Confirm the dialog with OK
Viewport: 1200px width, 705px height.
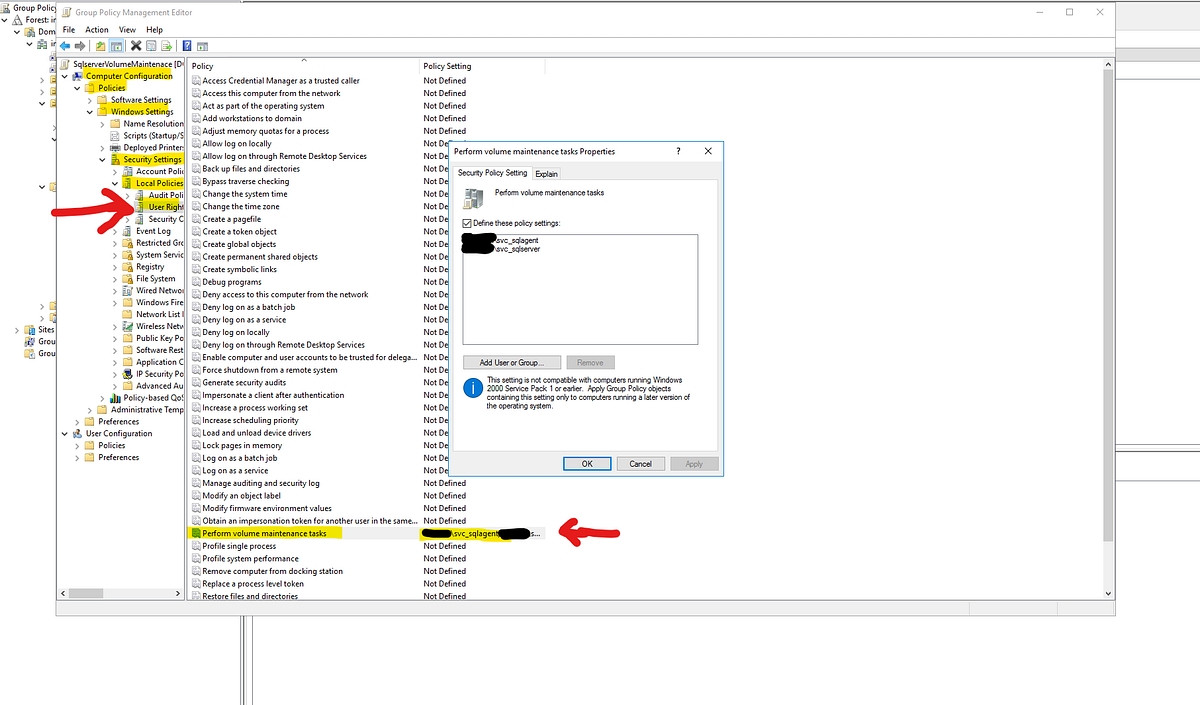pyautogui.click(x=587, y=463)
